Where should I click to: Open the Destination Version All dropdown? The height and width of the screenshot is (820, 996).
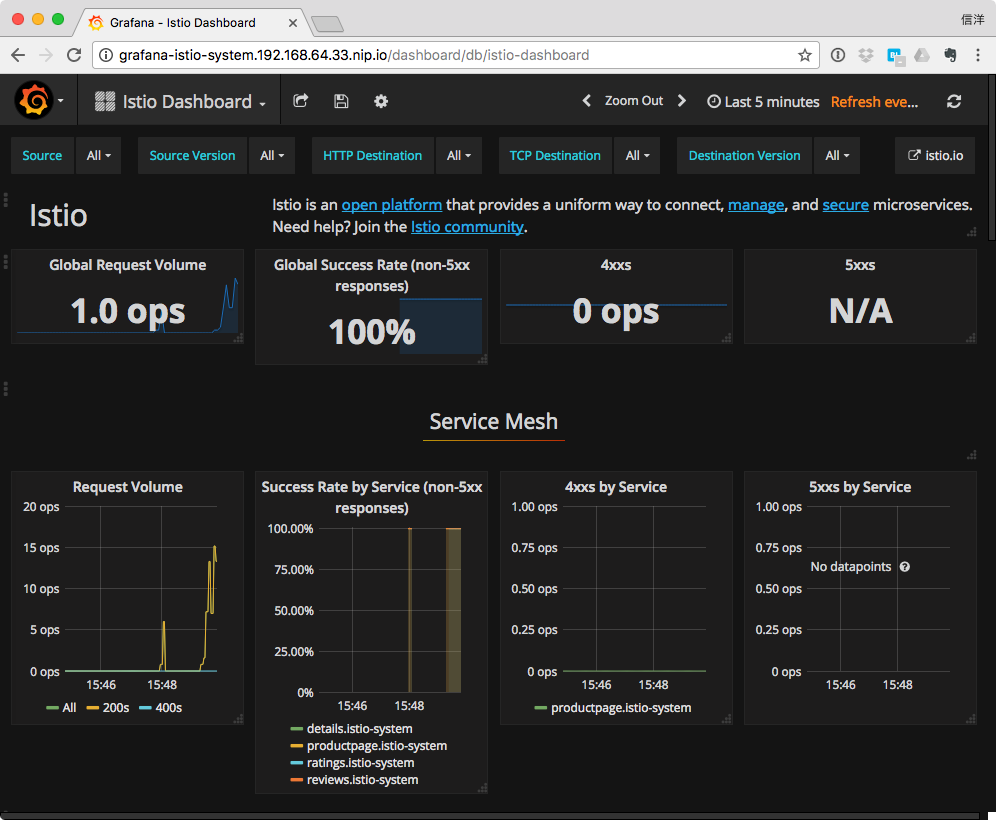tap(837, 156)
